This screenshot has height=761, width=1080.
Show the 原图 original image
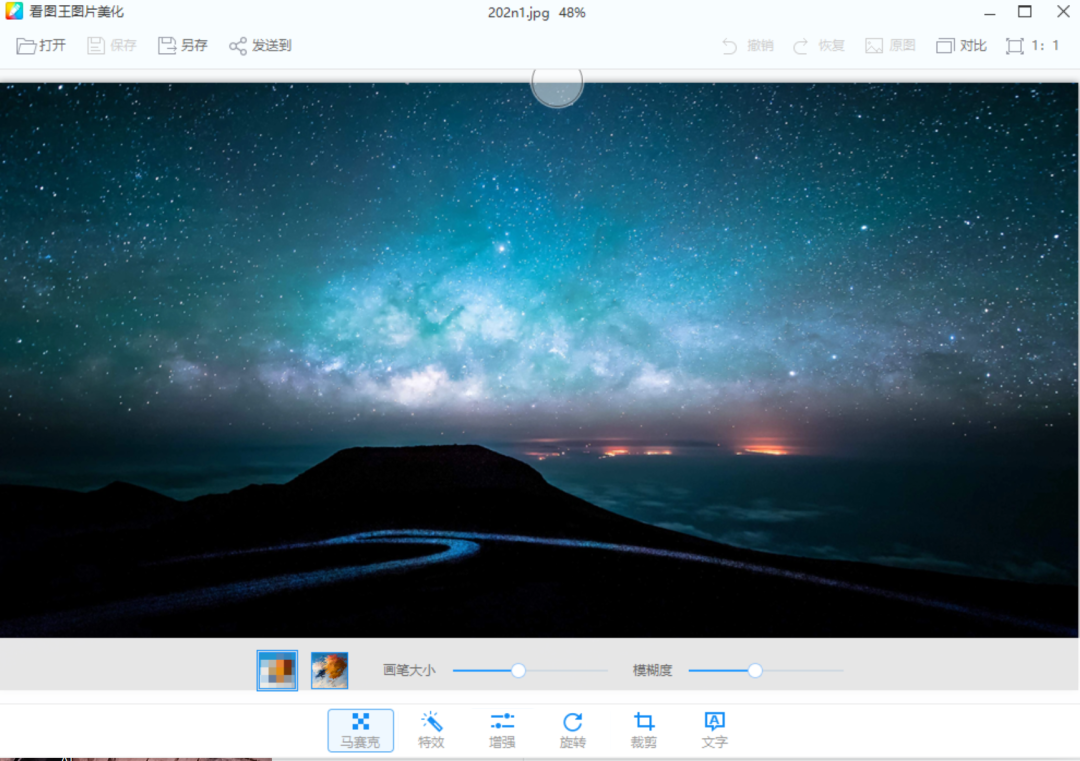pos(890,45)
